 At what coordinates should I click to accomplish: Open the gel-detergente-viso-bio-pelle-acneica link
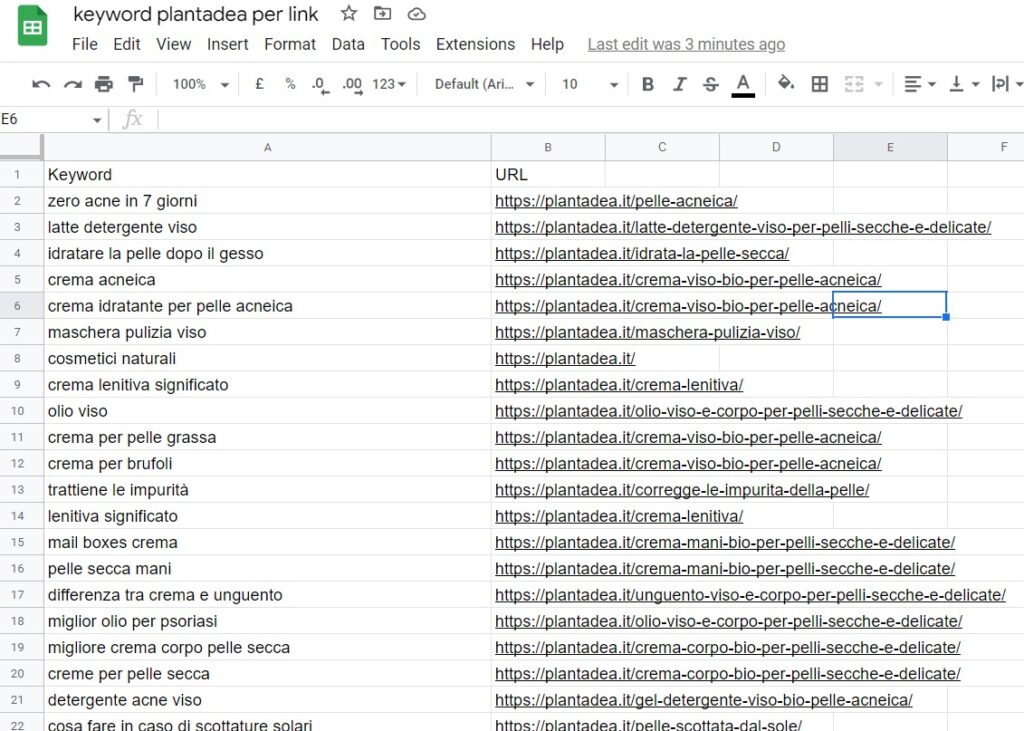703,700
